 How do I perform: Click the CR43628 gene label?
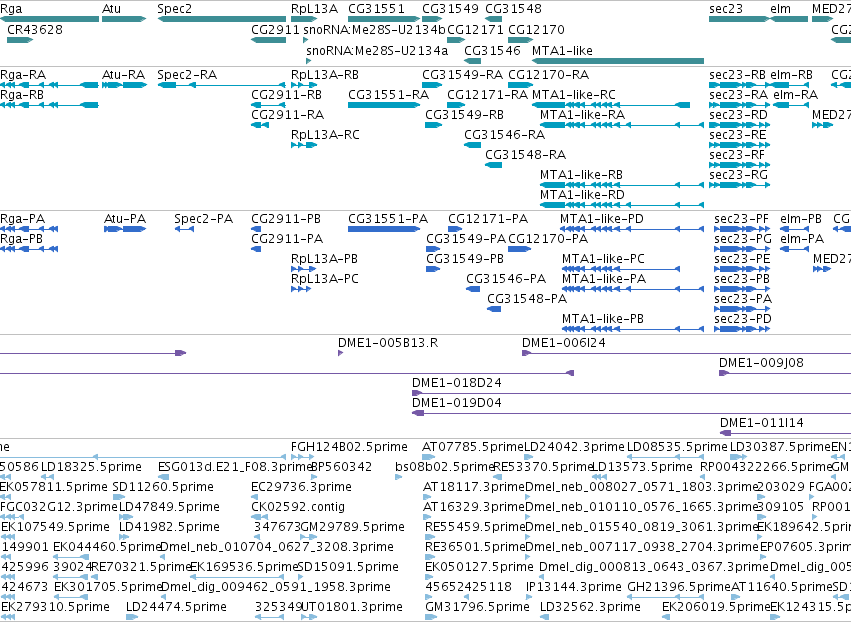click(x=35, y=30)
